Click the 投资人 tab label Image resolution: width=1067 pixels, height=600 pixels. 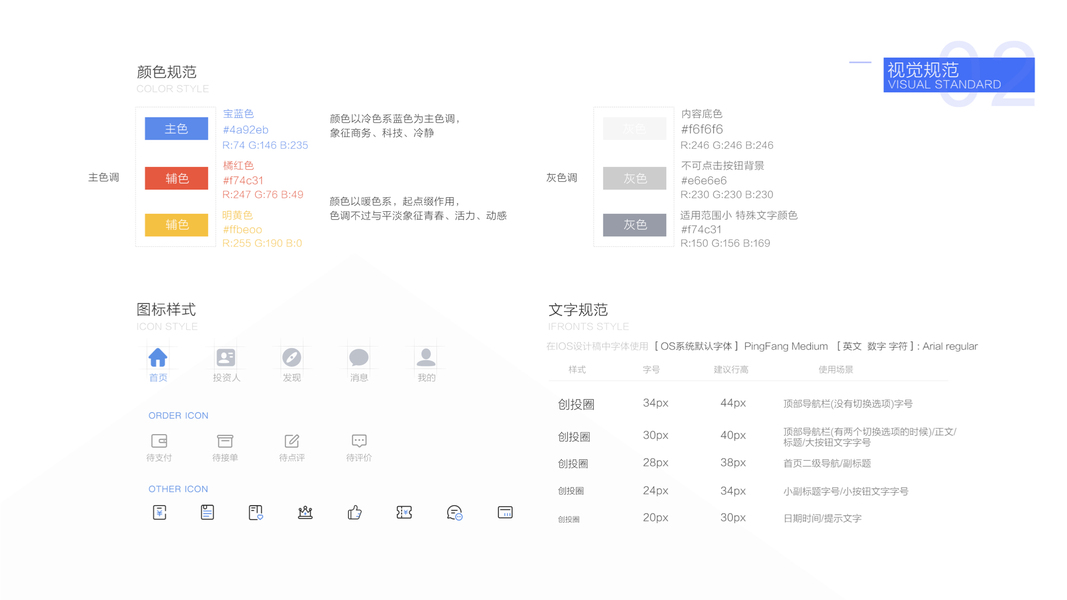(227, 378)
